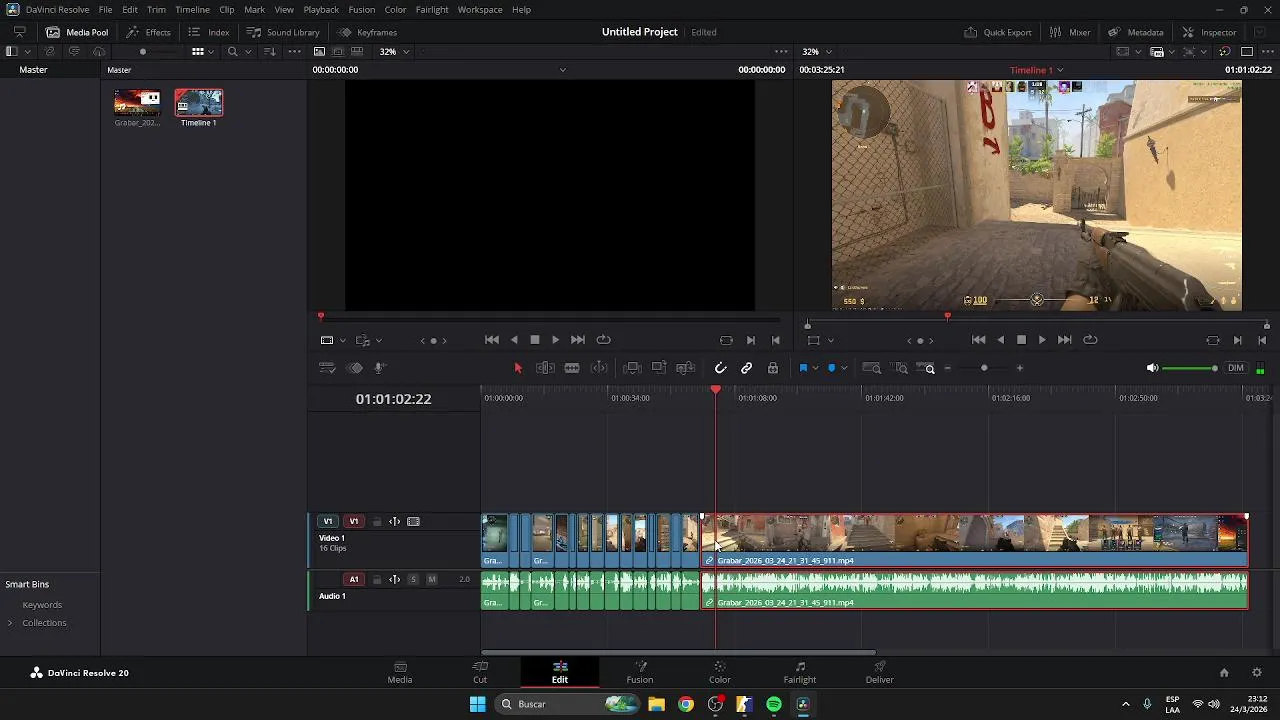The width and height of the screenshot is (1280, 720).
Task: Click the timeline zoom minus button
Action: pyautogui.click(x=948, y=368)
